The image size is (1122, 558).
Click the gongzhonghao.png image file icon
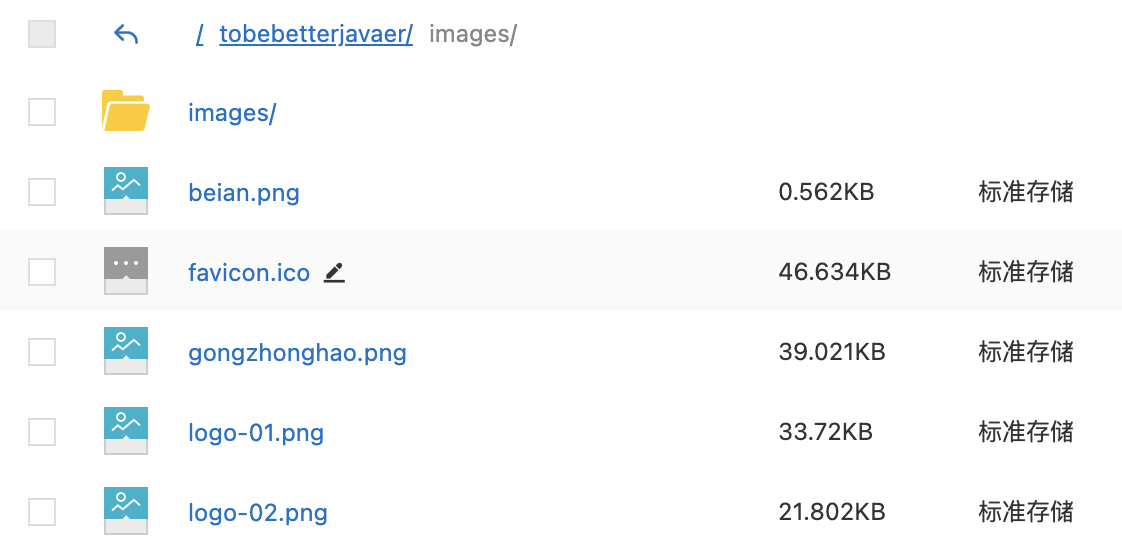pos(126,351)
